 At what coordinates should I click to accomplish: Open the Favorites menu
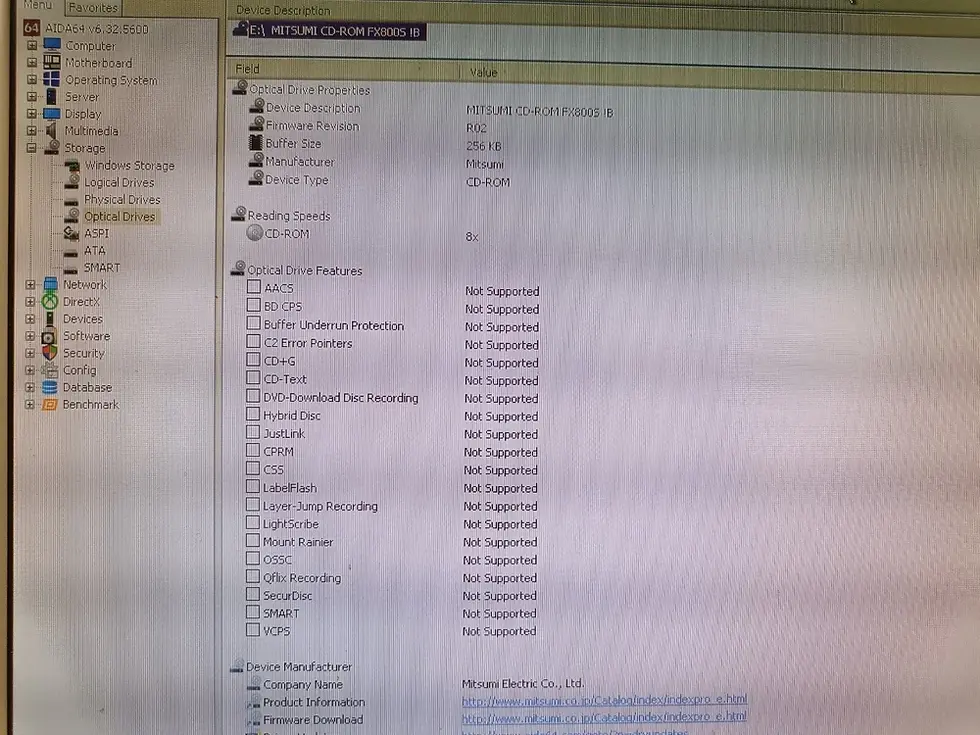tap(92, 7)
